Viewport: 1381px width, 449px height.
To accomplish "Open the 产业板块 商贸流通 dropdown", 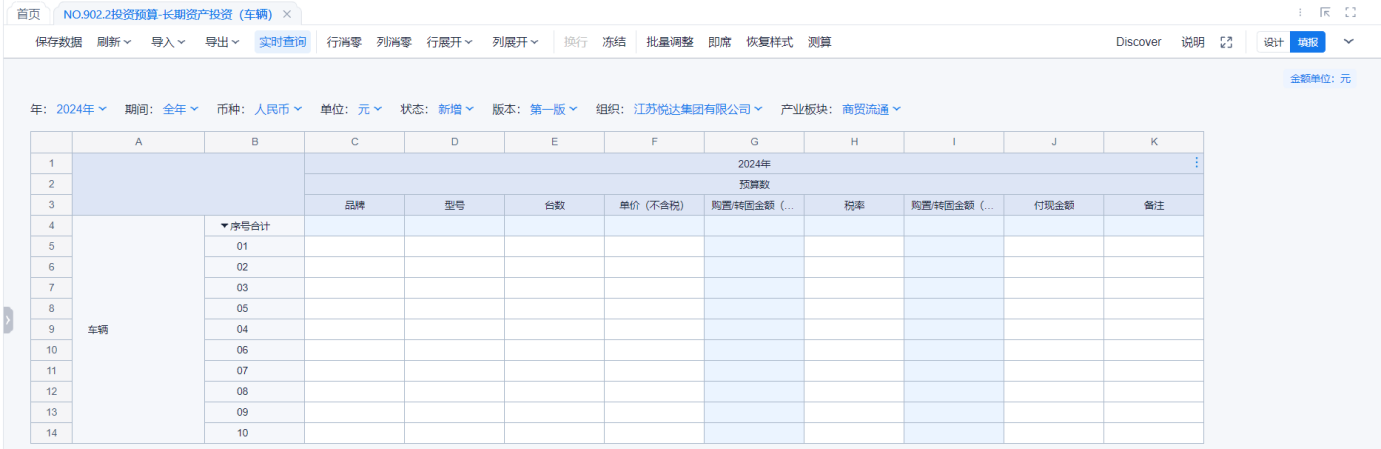I will [871, 109].
